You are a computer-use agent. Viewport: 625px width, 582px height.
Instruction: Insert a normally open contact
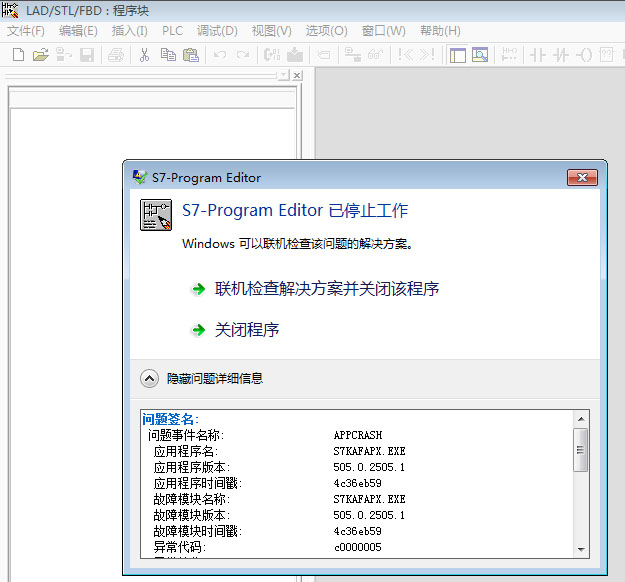pos(537,55)
